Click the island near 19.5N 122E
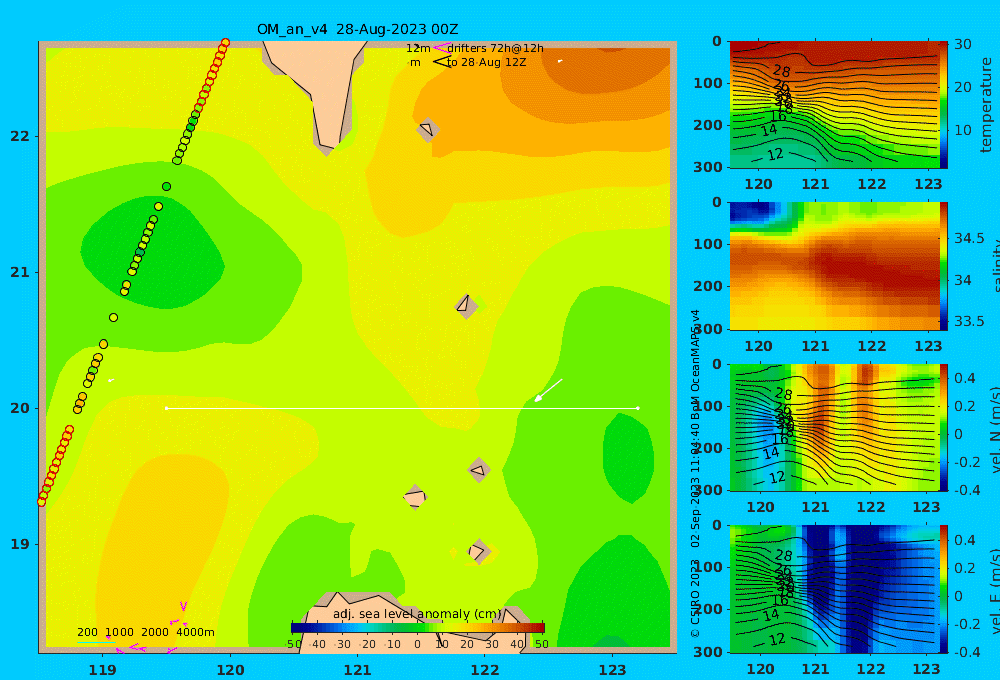 pyautogui.click(x=478, y=470)
